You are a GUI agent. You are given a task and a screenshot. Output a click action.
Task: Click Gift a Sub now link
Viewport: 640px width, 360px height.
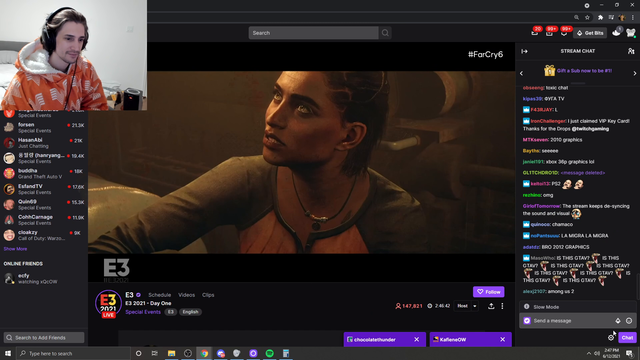click(x=584, y=71)
